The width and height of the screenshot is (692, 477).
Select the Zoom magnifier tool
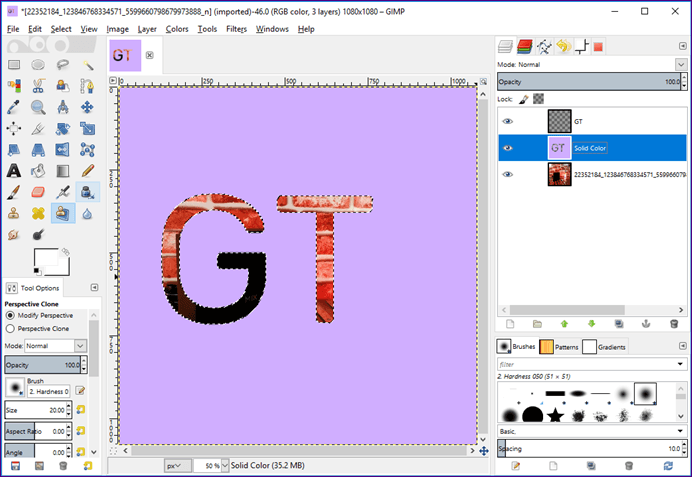[38, 107]
